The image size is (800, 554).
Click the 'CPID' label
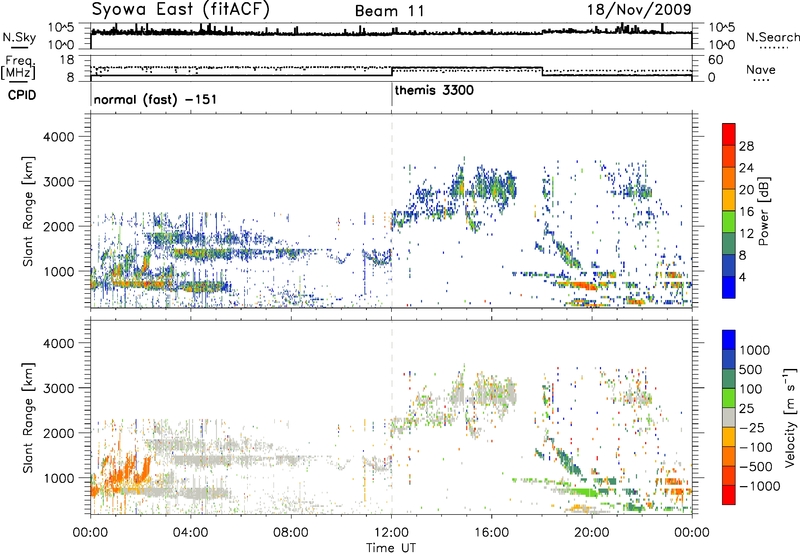click(x=22, y=95)
